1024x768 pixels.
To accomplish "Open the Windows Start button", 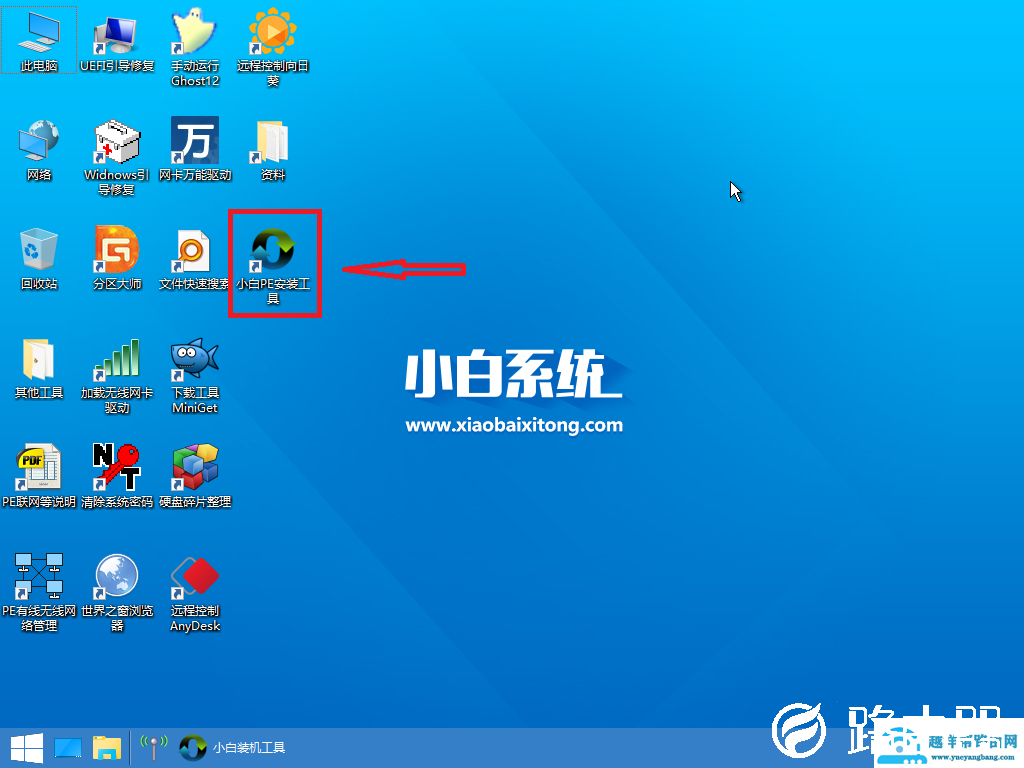I will [x=26, y=748].
